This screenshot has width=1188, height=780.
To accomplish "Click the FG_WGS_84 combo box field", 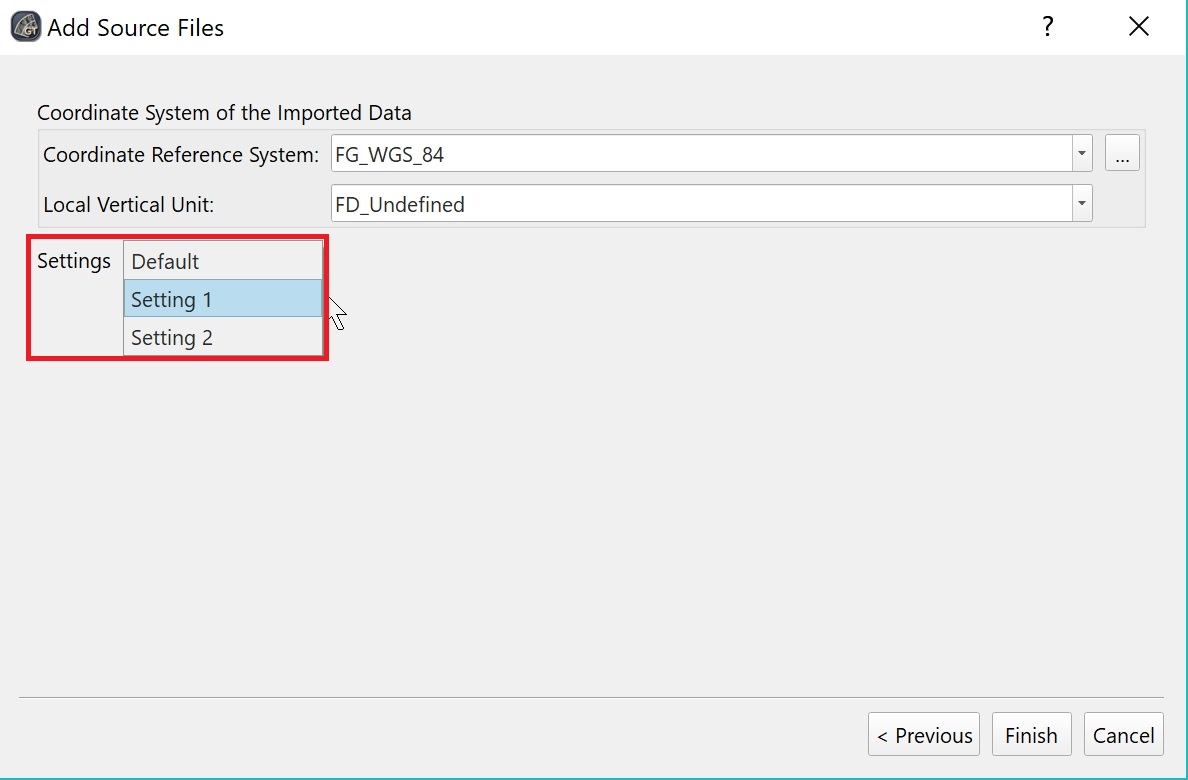I will (700, 154).
